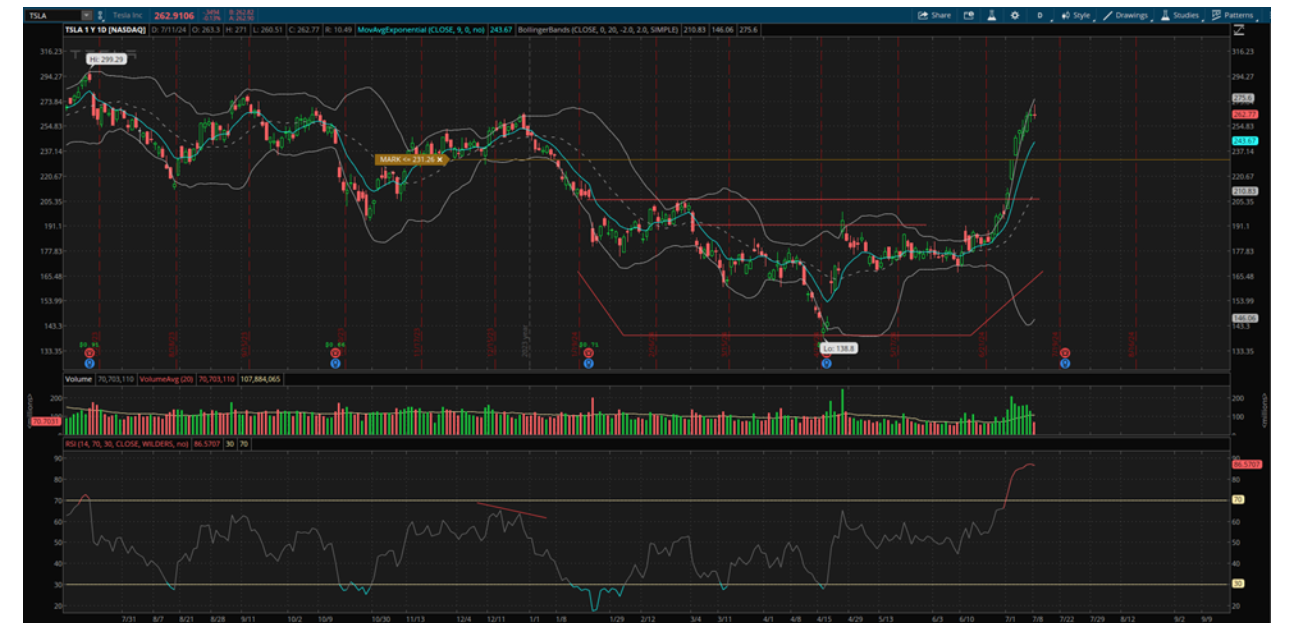Click the 262.77 last price axis bubble
This screenshot has width=1306, height=644.
[1245, 114]
